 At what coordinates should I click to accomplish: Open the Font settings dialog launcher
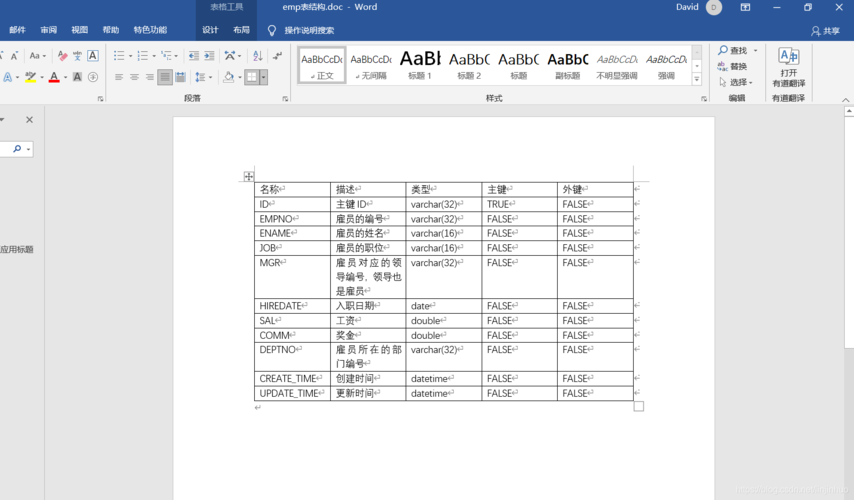(x=101, y=99)
